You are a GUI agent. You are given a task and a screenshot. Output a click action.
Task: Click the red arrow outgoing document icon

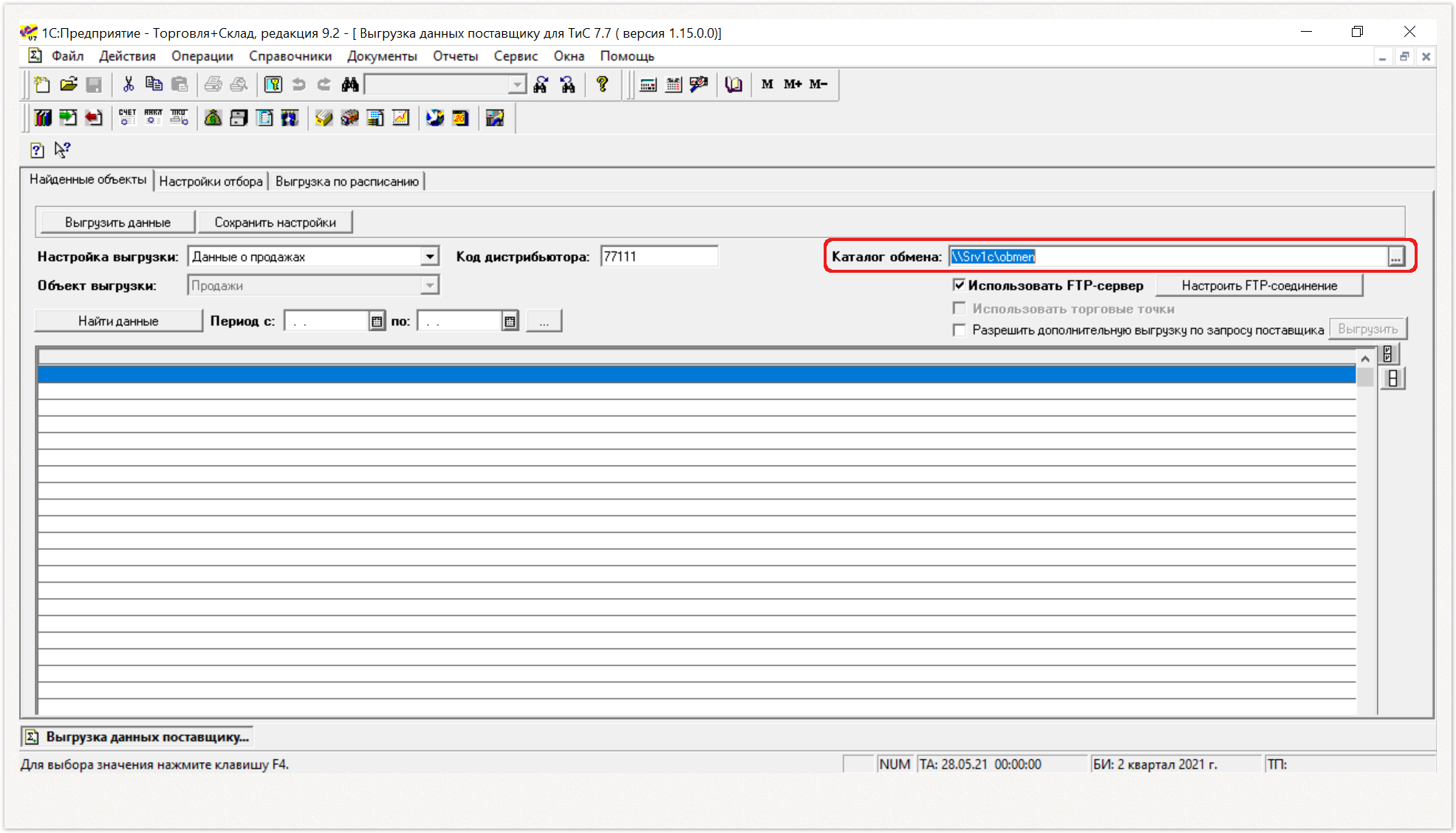[94, 118]
